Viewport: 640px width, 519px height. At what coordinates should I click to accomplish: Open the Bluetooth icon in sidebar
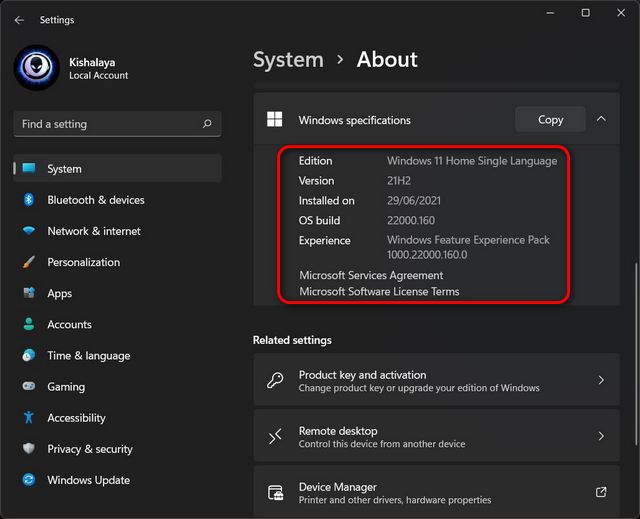click(x=29, y=200)
